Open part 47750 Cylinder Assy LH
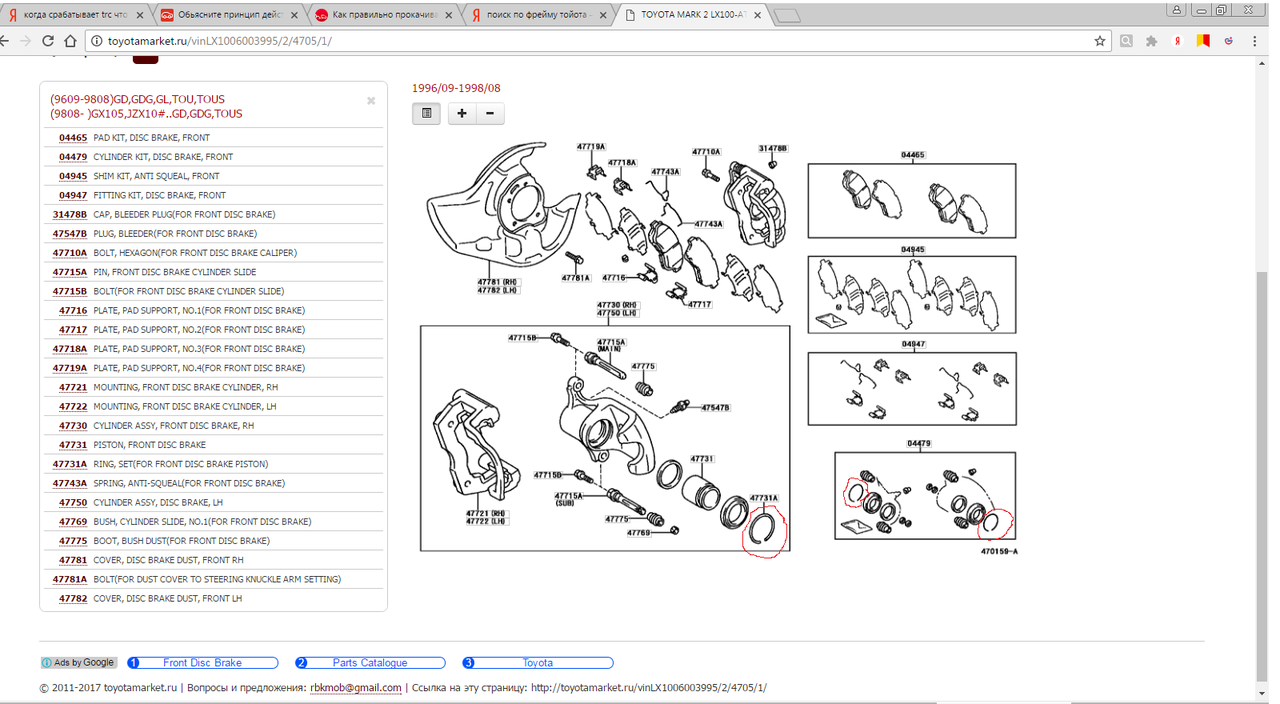Screen dimensions: 1280x704 point(73,502)
